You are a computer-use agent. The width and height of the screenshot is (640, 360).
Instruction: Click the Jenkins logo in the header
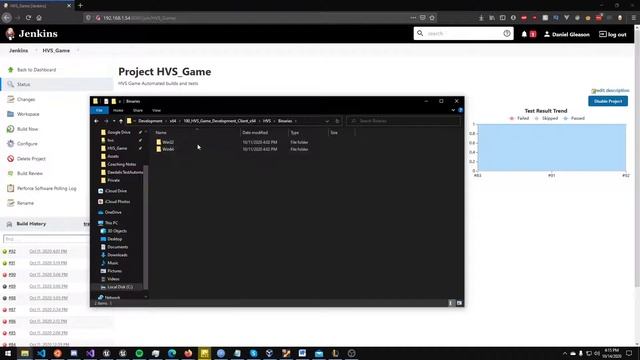coord(32,34)
